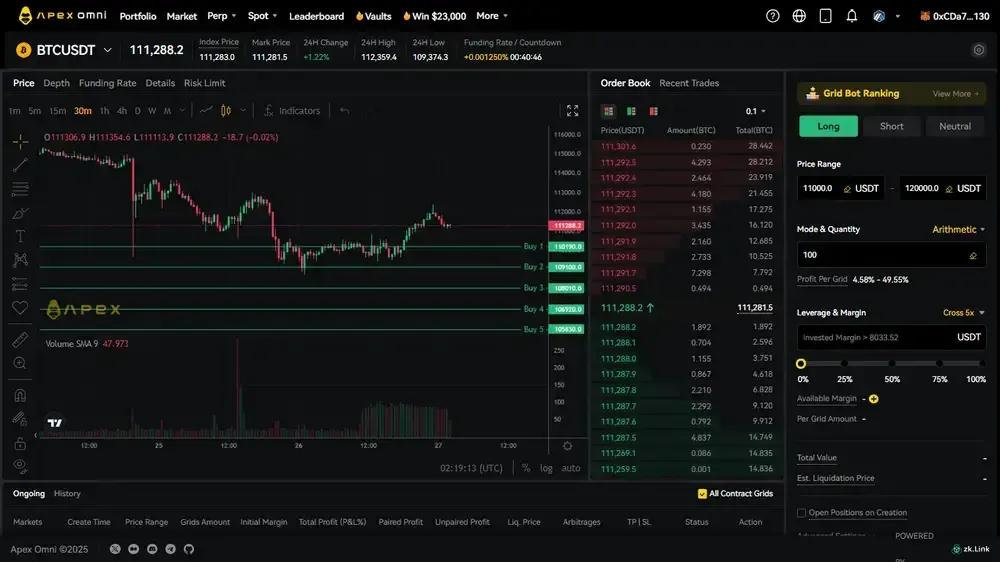
Task: Select Short grid direction
Action: (892, 126)
